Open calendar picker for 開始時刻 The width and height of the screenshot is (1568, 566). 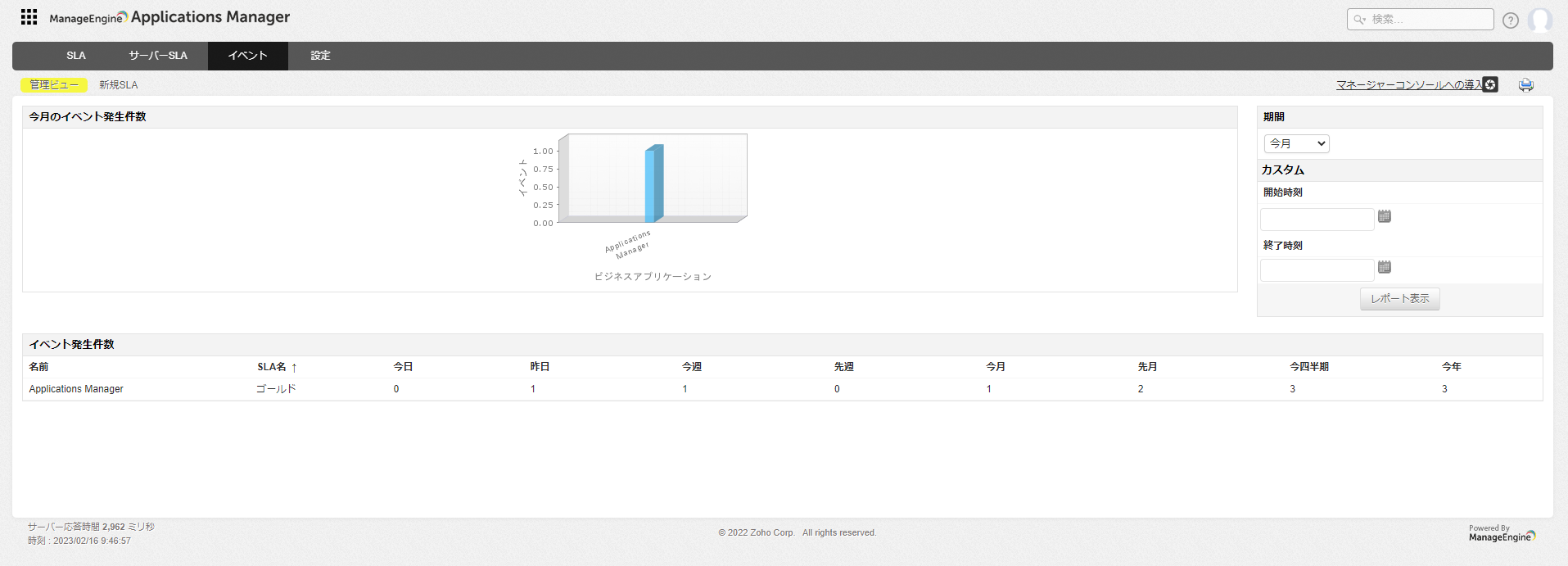click(1384, 216)
